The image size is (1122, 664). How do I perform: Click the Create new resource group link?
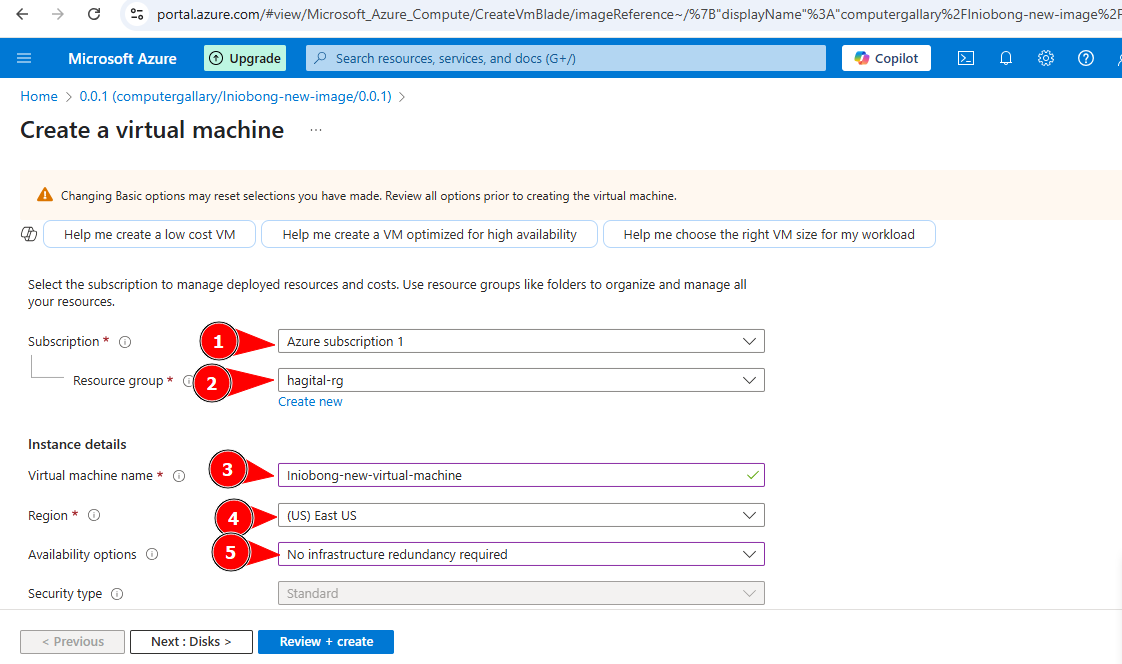pos(310,401)
